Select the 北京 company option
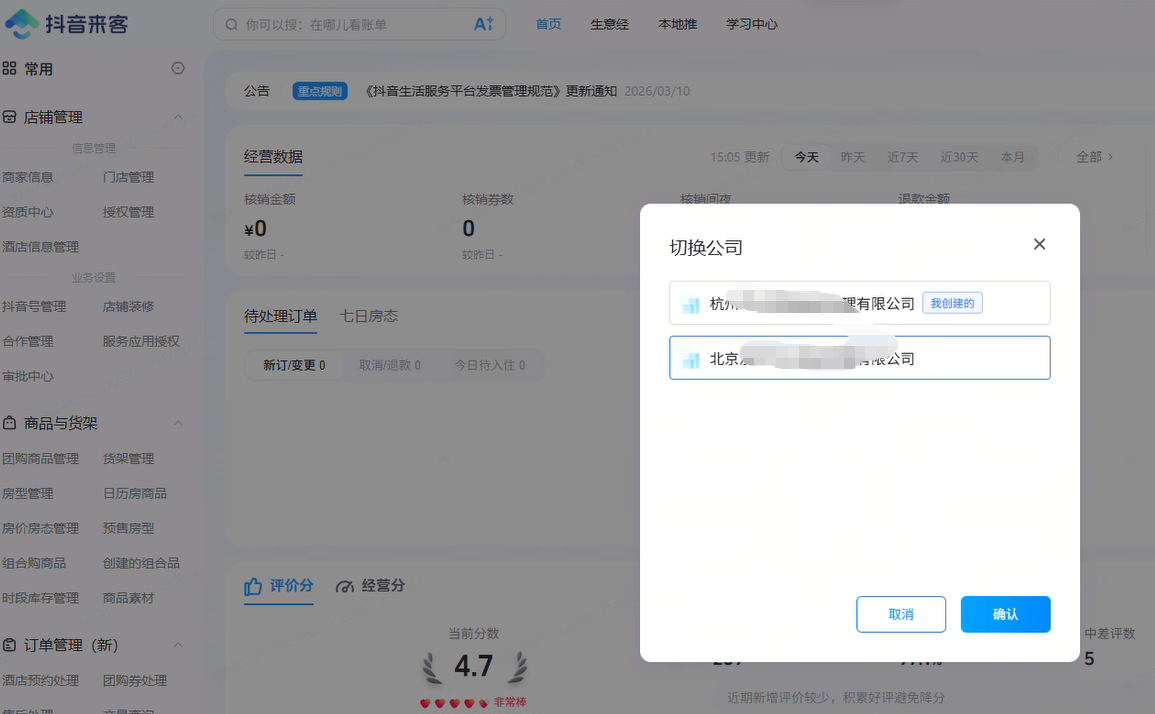Viewport: 1155px width, 714px height. coord(860,358)
